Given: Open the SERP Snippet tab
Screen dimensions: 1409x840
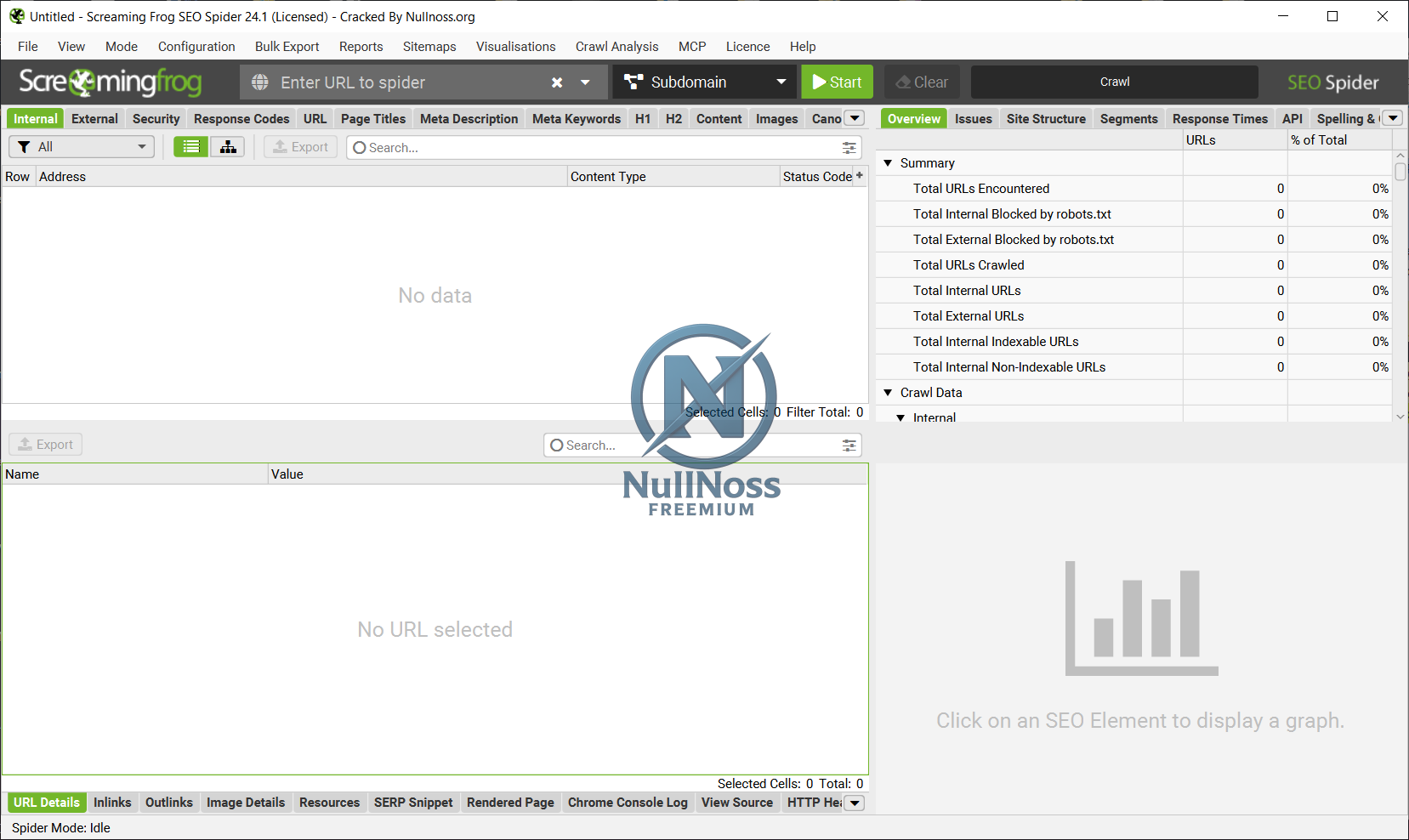Looking at the screenshot, I should pos(413,803).
